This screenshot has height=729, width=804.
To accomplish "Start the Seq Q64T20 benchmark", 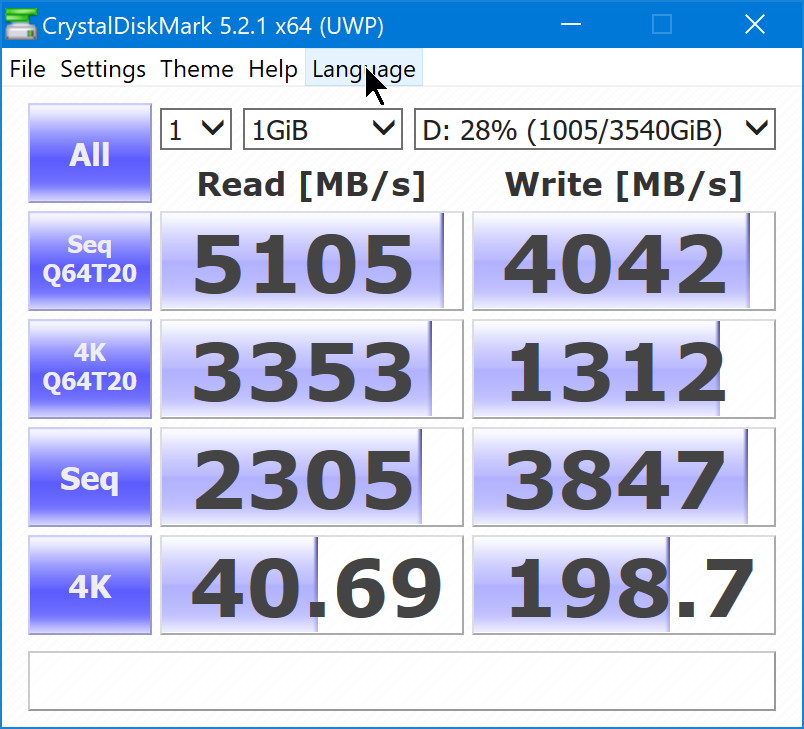I will [89, 260].
